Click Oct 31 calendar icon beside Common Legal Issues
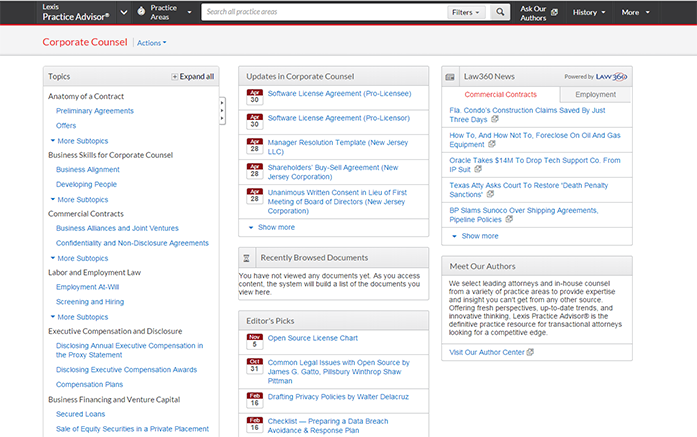The height and width of the screenshot is (437, 697). click(255, 365)
